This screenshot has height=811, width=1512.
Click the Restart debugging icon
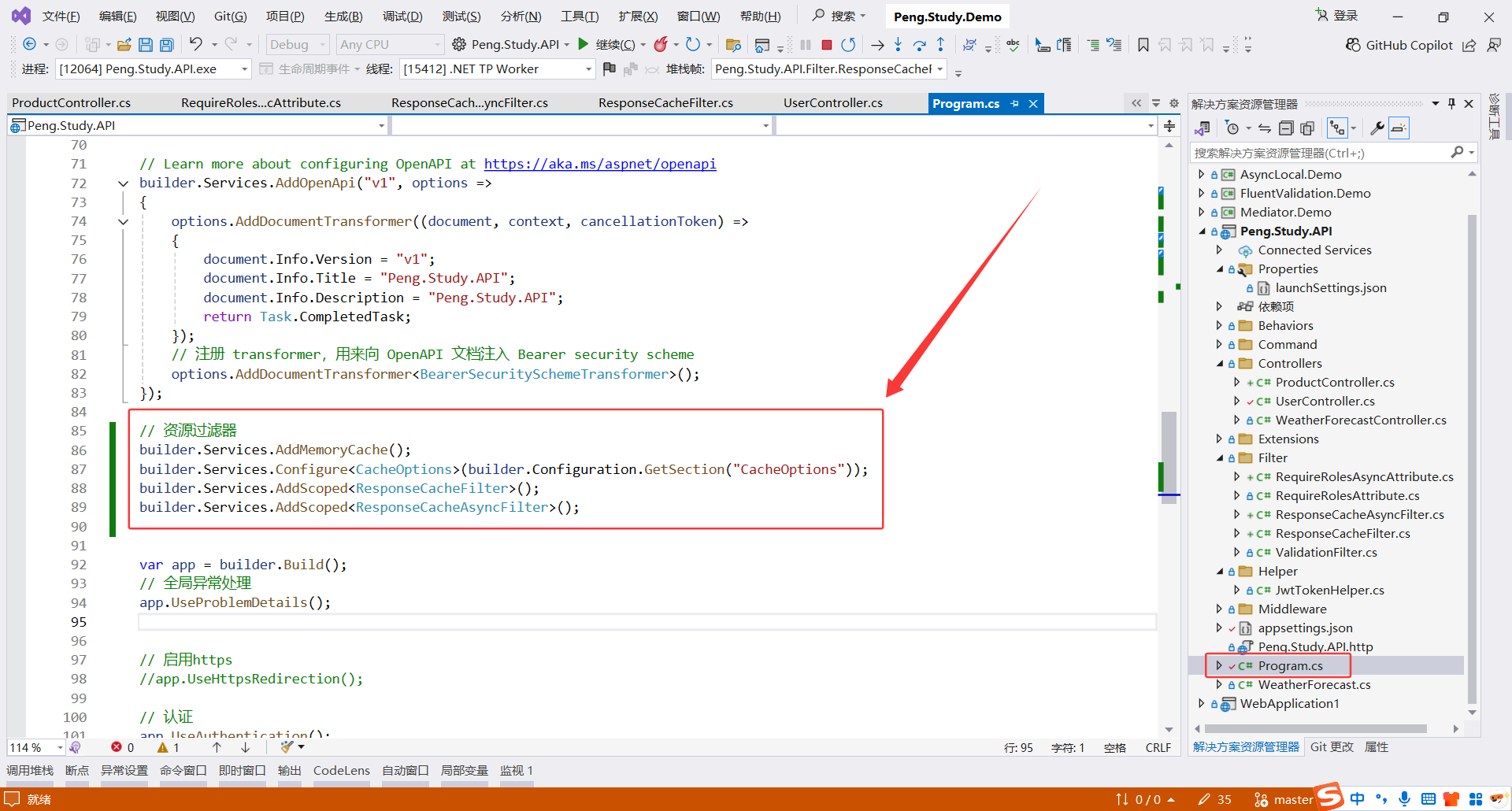coord(848,45)
